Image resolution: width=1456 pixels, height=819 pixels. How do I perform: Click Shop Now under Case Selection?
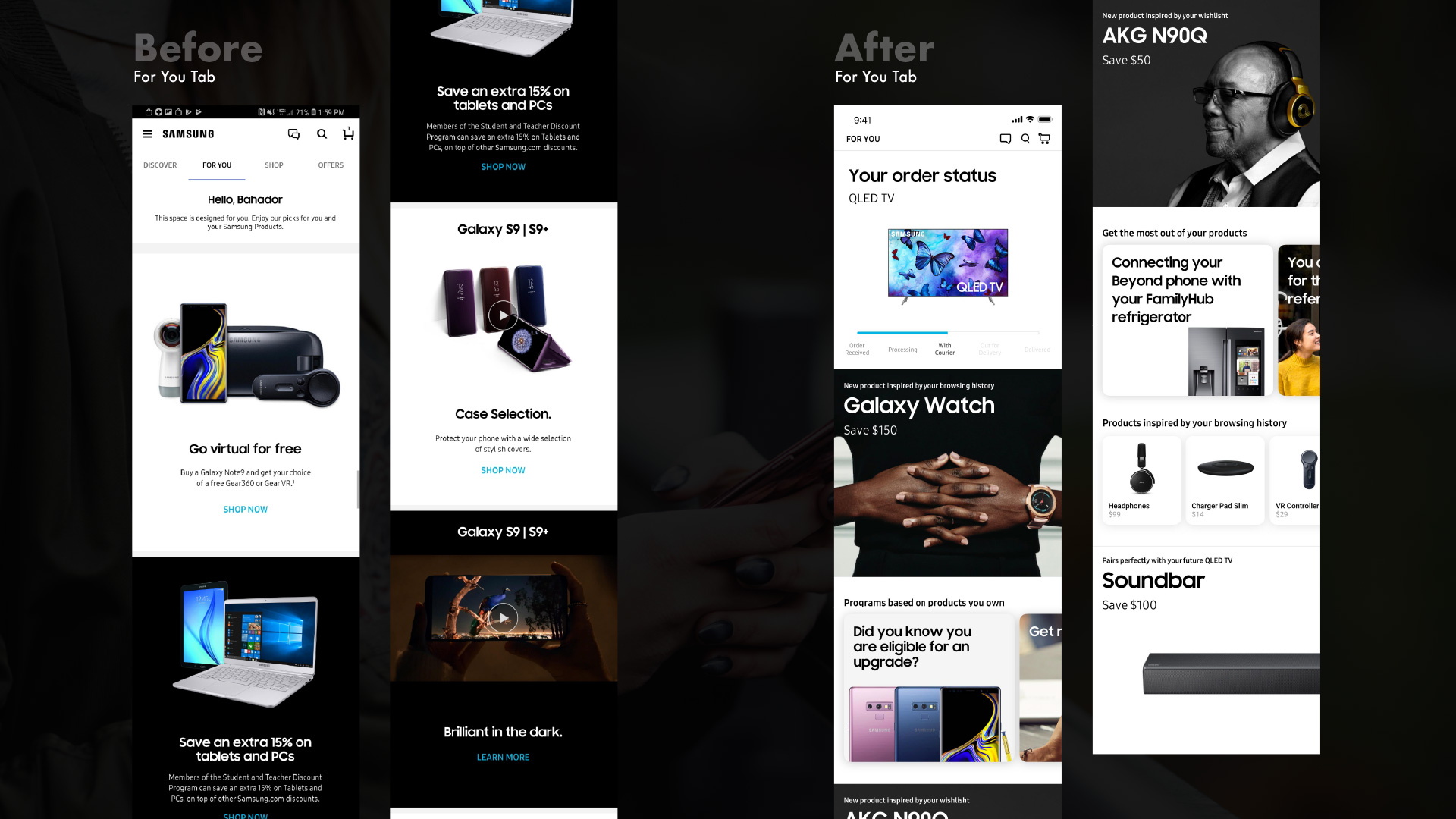tap(503, 470)
